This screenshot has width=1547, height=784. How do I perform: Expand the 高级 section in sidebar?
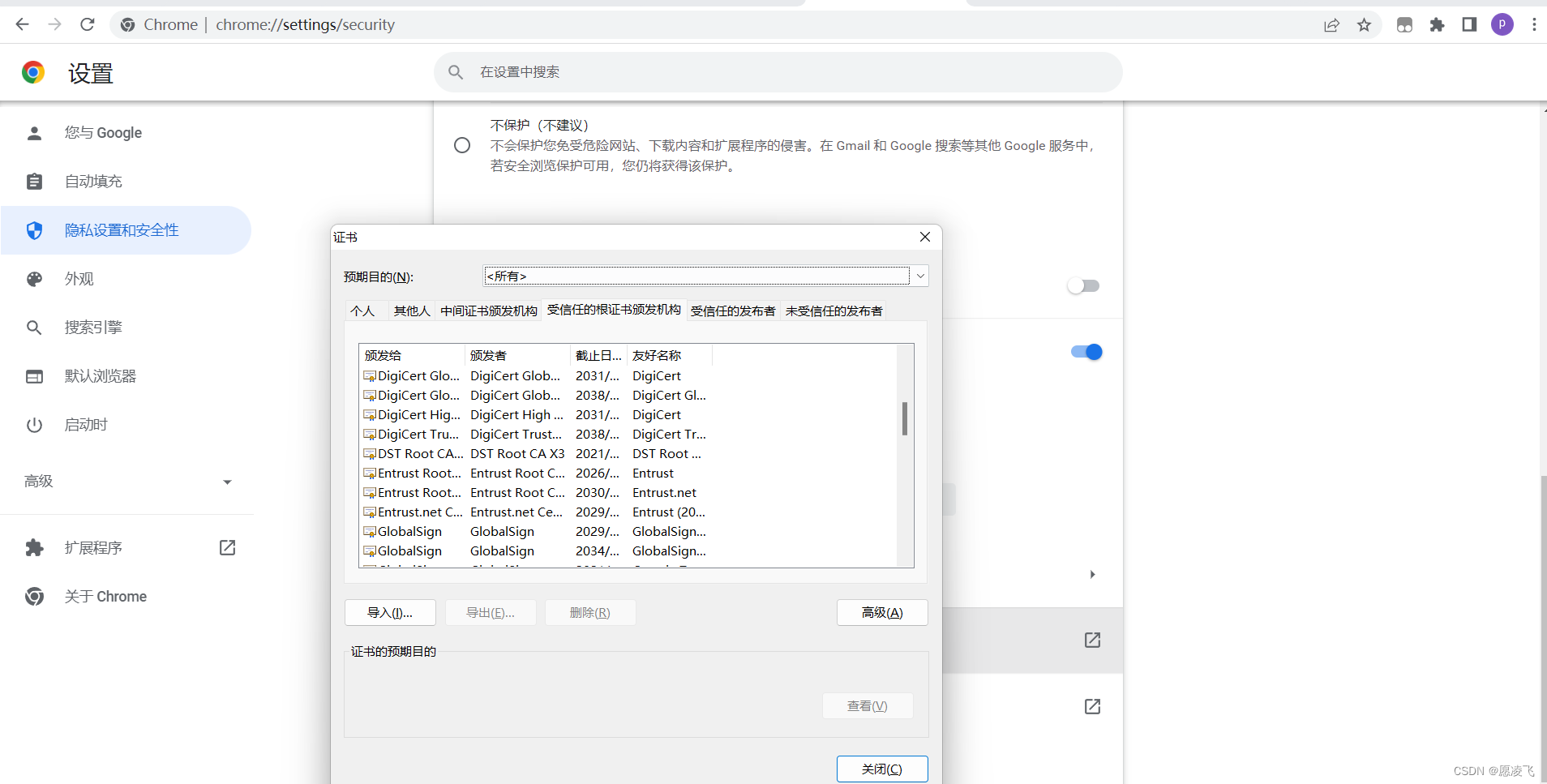pos(127,482)
